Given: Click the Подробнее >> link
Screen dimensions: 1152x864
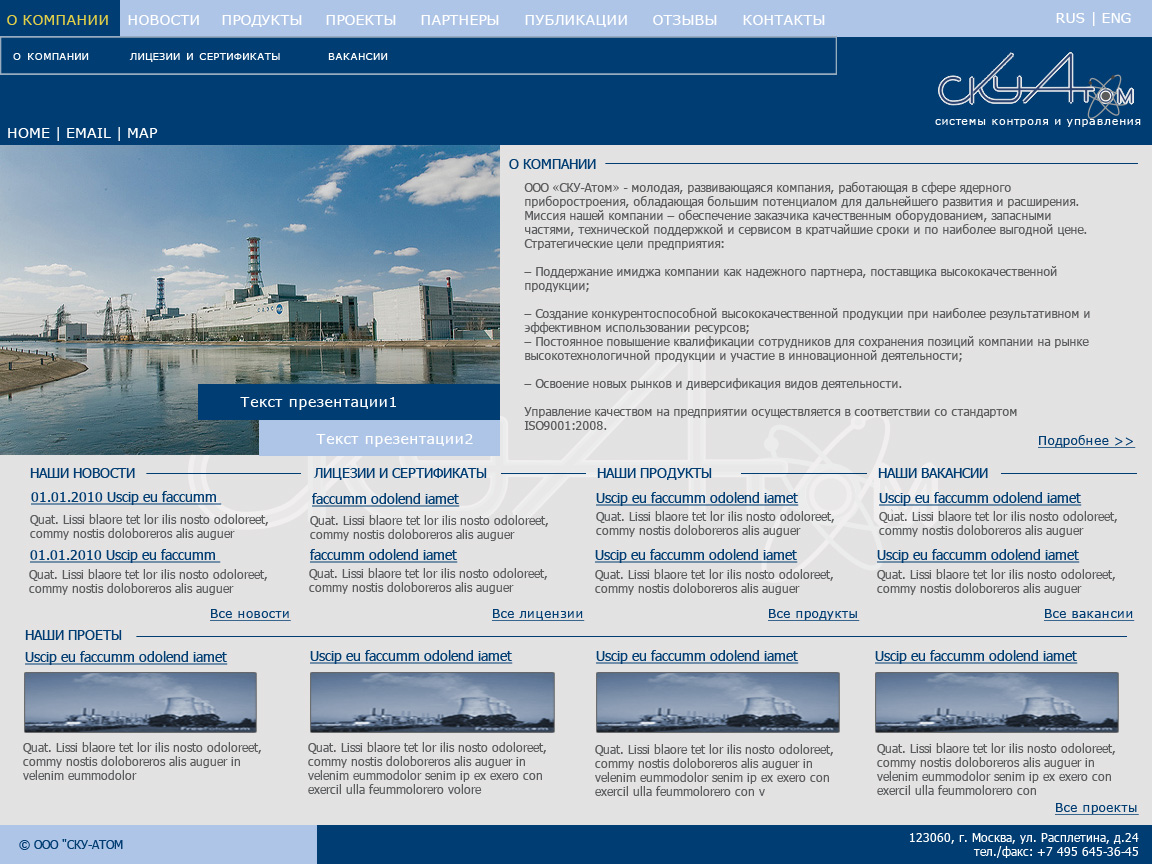Looking at the screenshot, I should (1086, 441).
